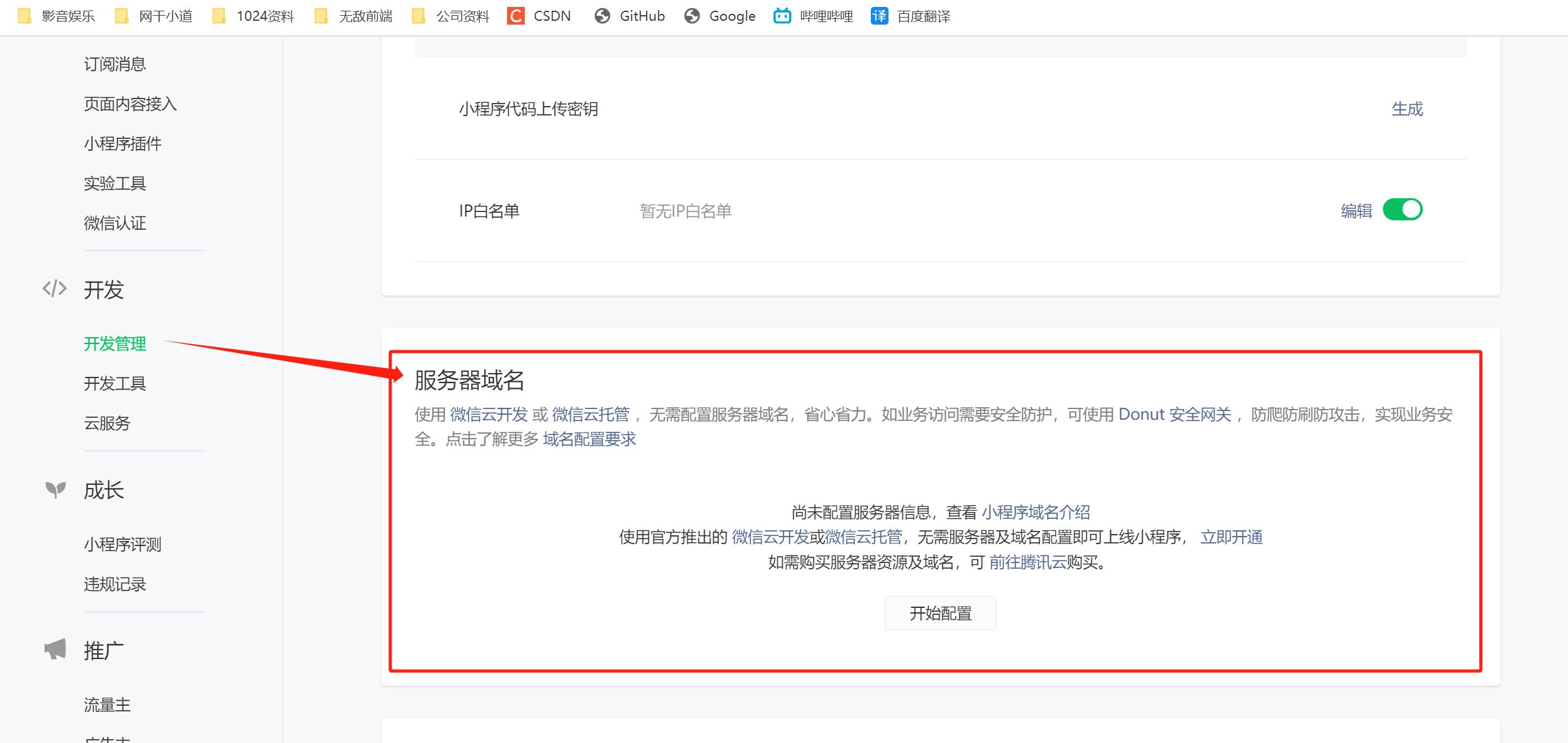Open the 小程序域名介绍 link

tap(1036, 511)
